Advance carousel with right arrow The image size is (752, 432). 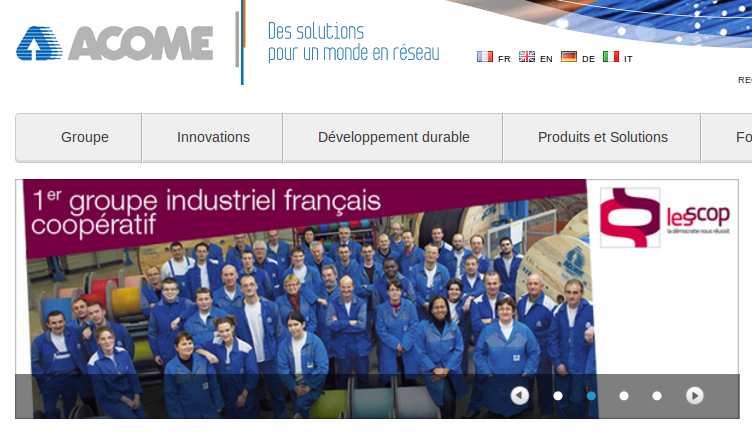click(x=694, y=396)
